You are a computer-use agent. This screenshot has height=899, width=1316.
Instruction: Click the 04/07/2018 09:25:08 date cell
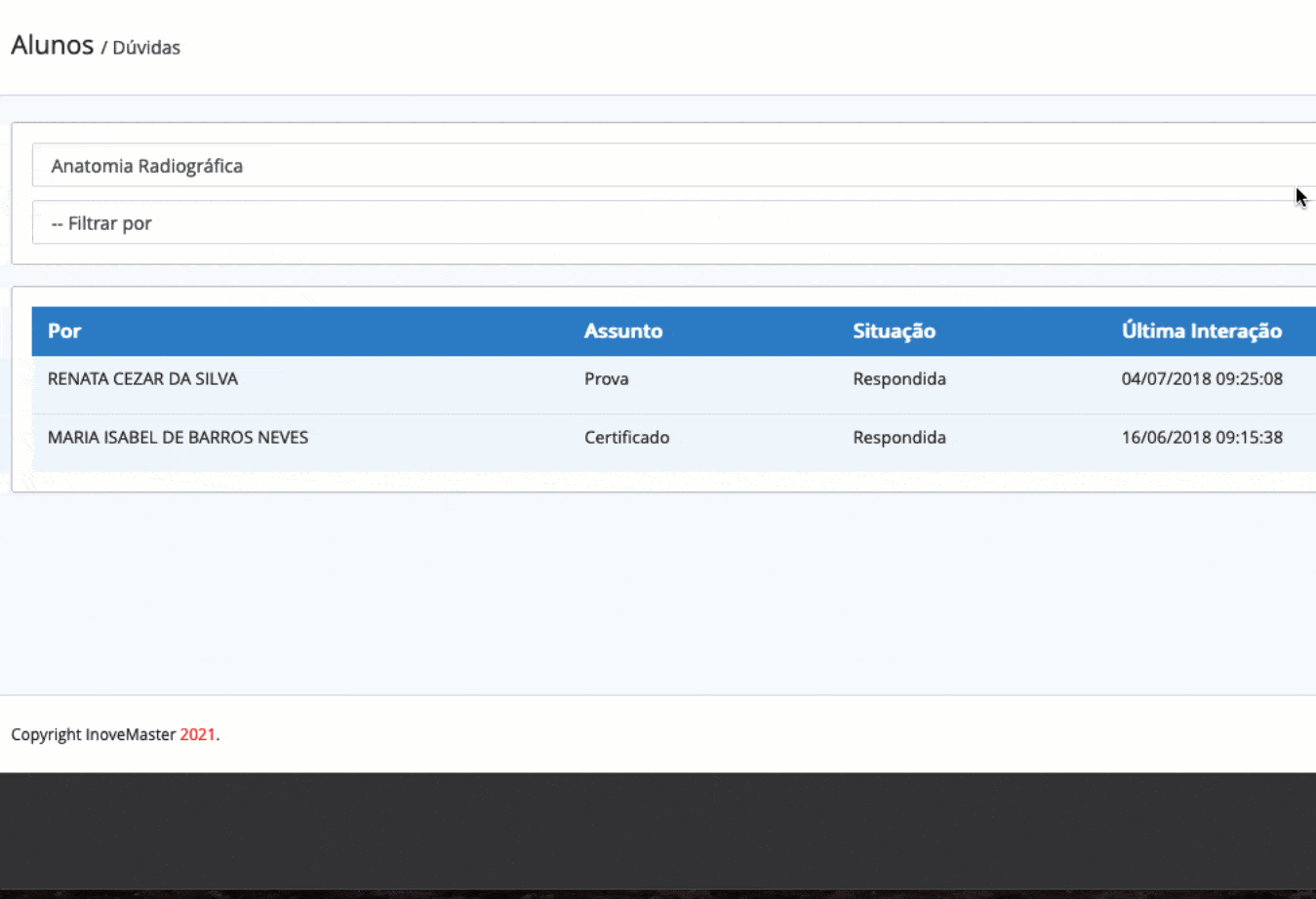pos(1201,379)
